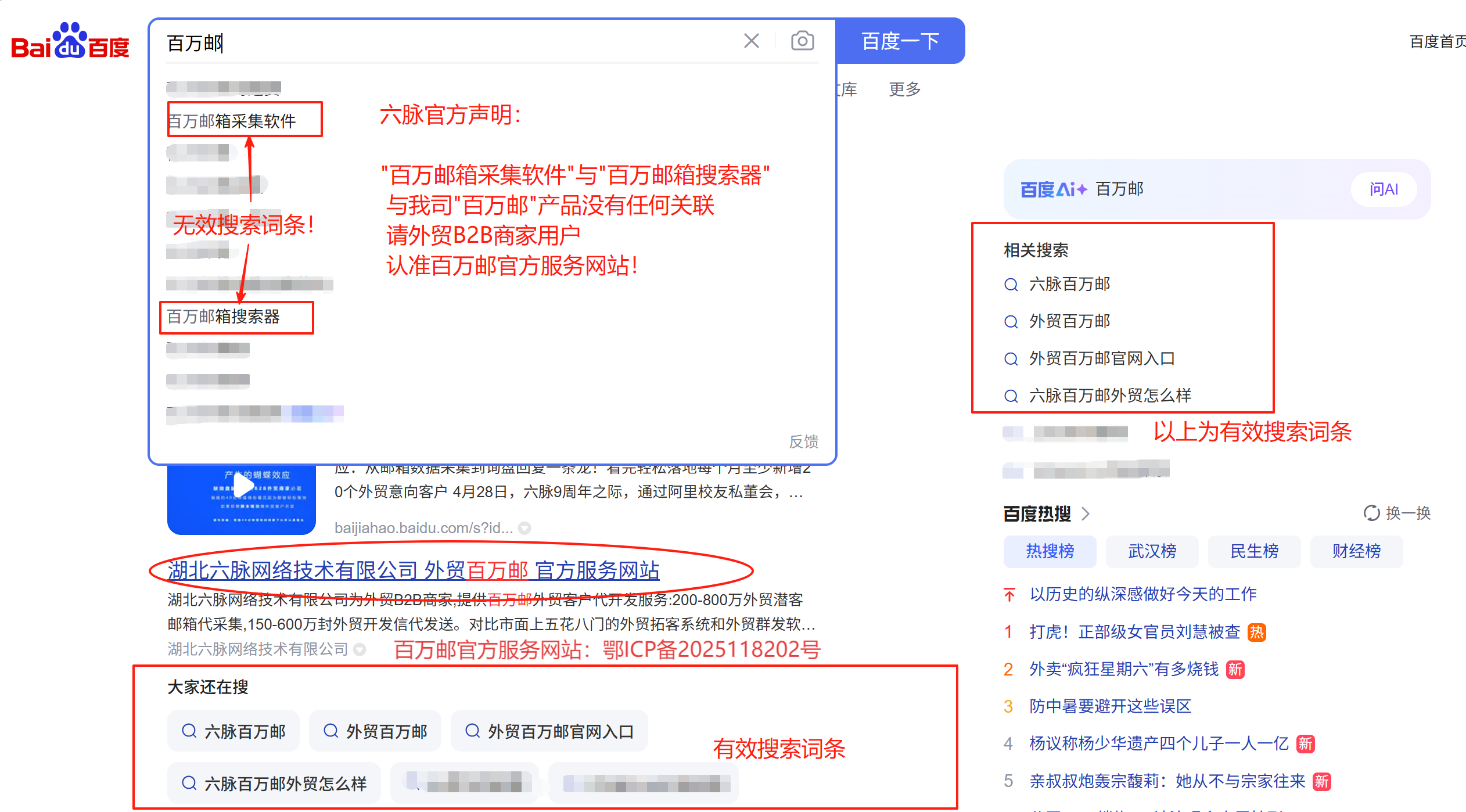Click 外贸百万邮 chip under 大家还在搜
Screen dimensions: 1466x812
pos(375,731)
